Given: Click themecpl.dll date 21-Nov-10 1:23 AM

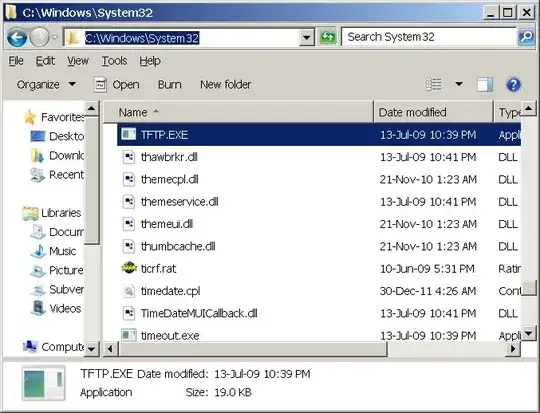Looking at the screenshot, I should pyautogui.click(x=428, y=179).
